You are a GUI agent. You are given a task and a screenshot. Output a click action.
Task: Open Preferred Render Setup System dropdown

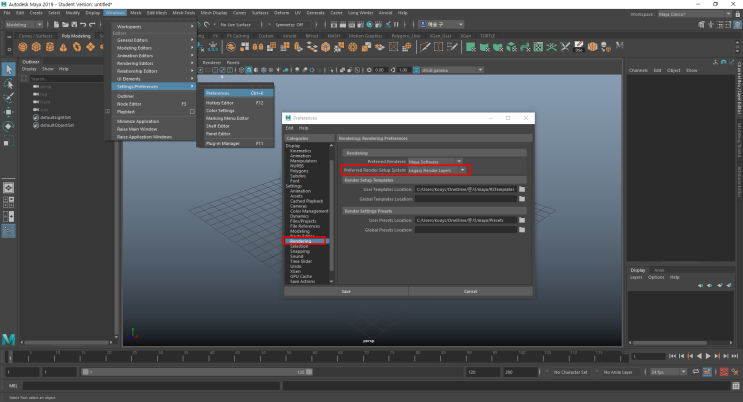[x=437, y=170]
